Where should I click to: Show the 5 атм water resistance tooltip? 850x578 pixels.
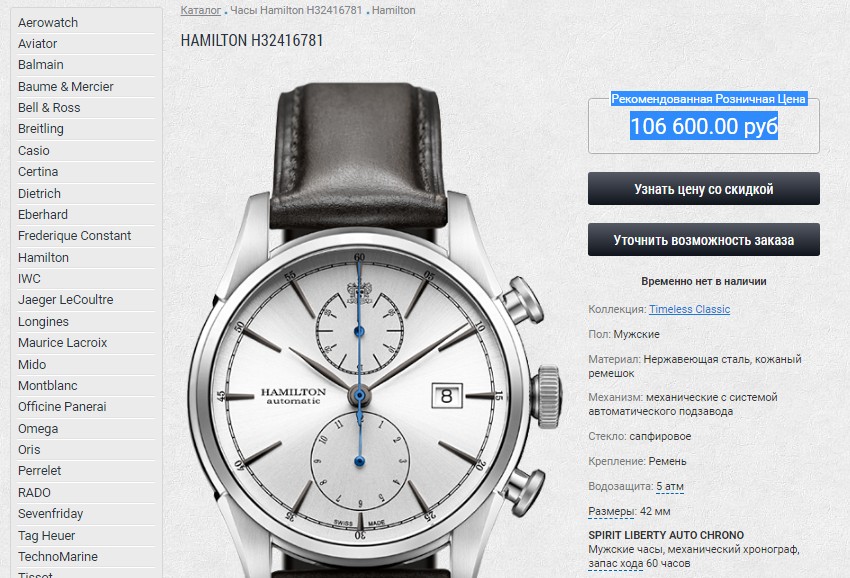(669, 486)
